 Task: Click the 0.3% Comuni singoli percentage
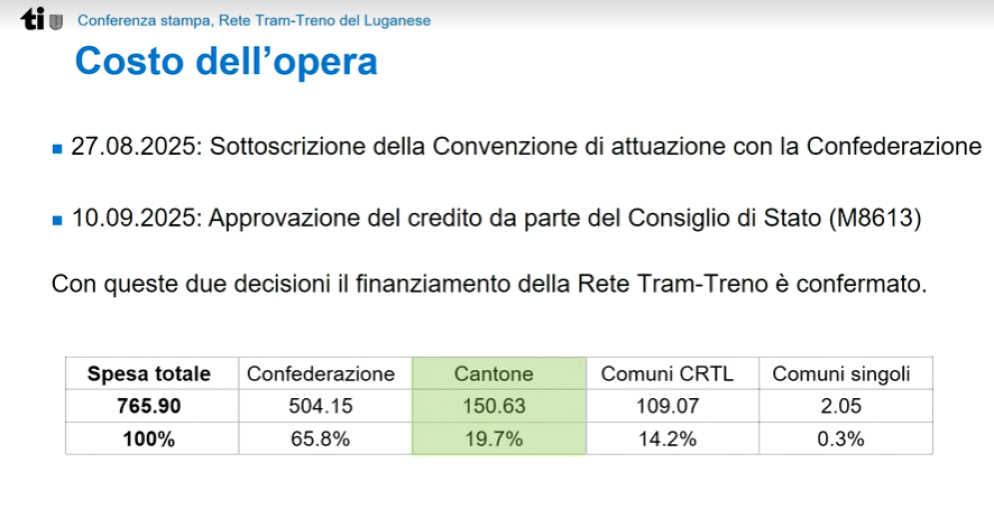pos(841,439)
